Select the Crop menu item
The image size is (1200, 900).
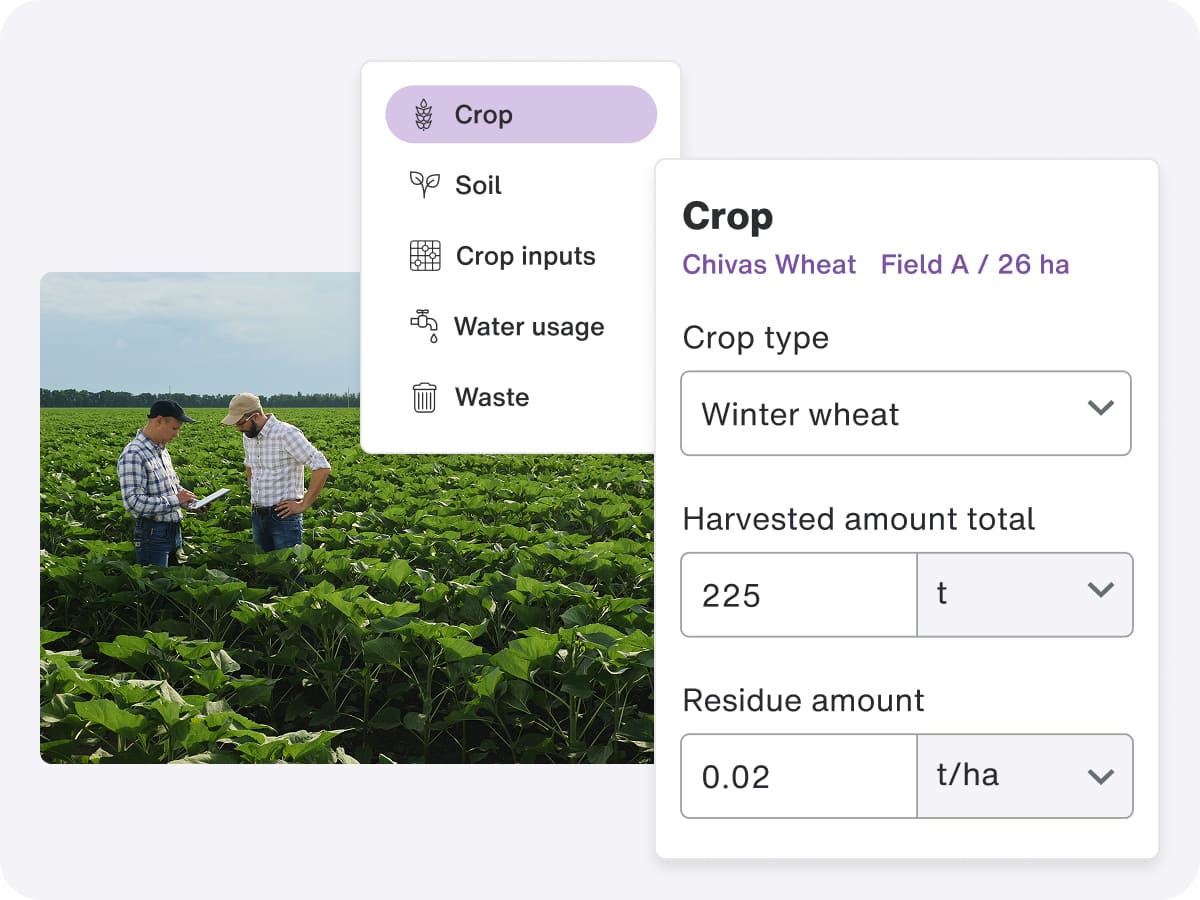pos(521,115)
